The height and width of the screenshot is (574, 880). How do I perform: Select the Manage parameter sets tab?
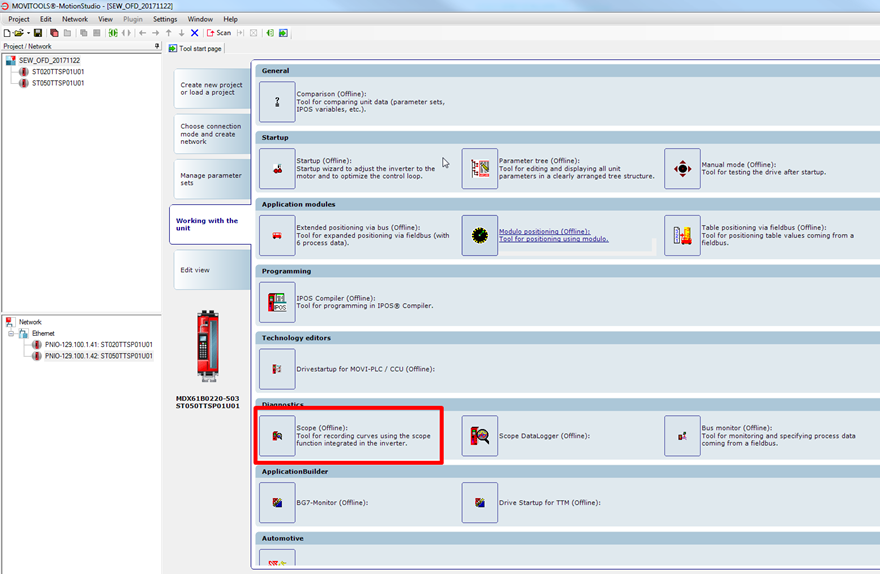[211, 179]
